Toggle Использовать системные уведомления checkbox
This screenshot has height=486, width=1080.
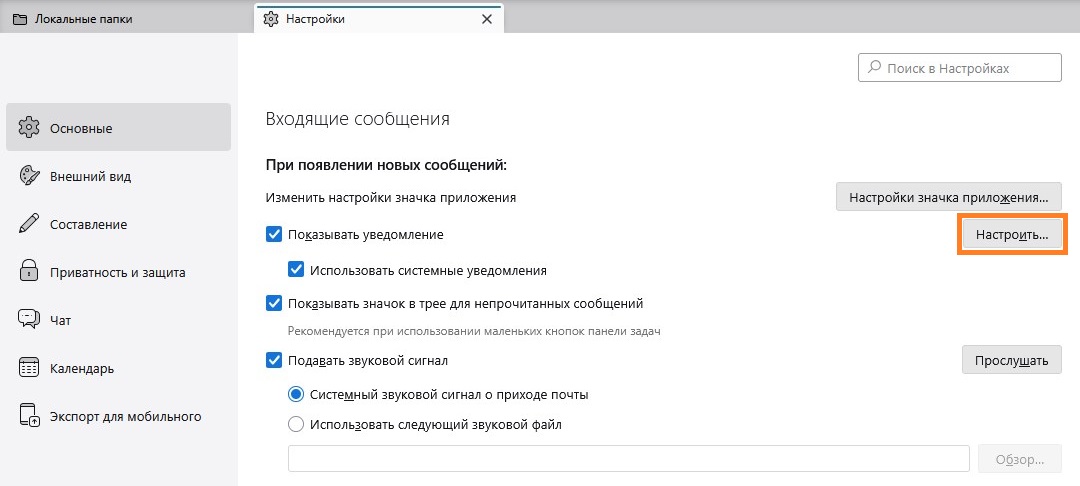[296, 270]
